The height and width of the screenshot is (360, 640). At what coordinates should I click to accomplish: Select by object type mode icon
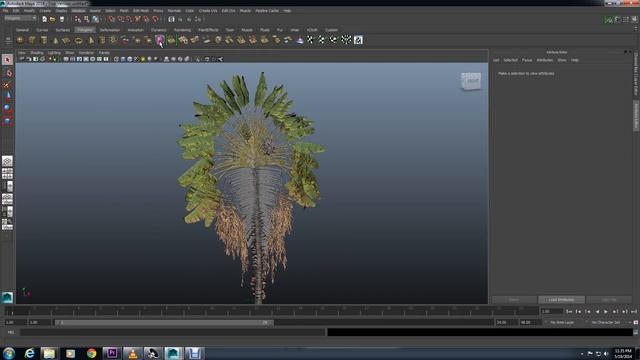pyautogui.click(x=87, y=19)
